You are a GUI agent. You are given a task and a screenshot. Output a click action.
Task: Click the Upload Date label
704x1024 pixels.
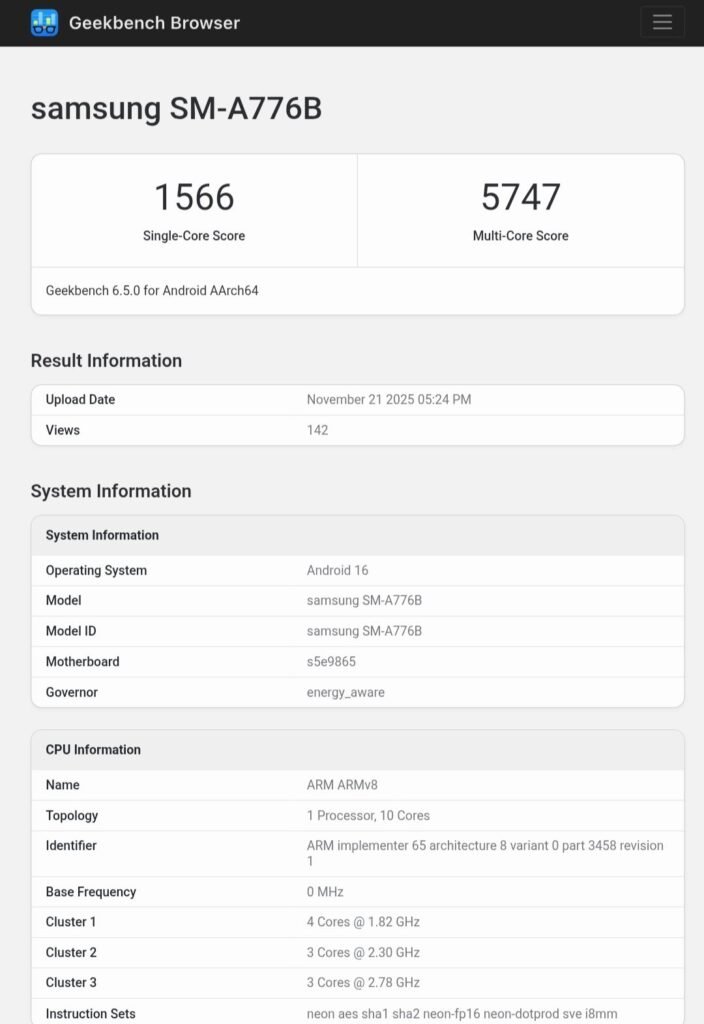80,400
